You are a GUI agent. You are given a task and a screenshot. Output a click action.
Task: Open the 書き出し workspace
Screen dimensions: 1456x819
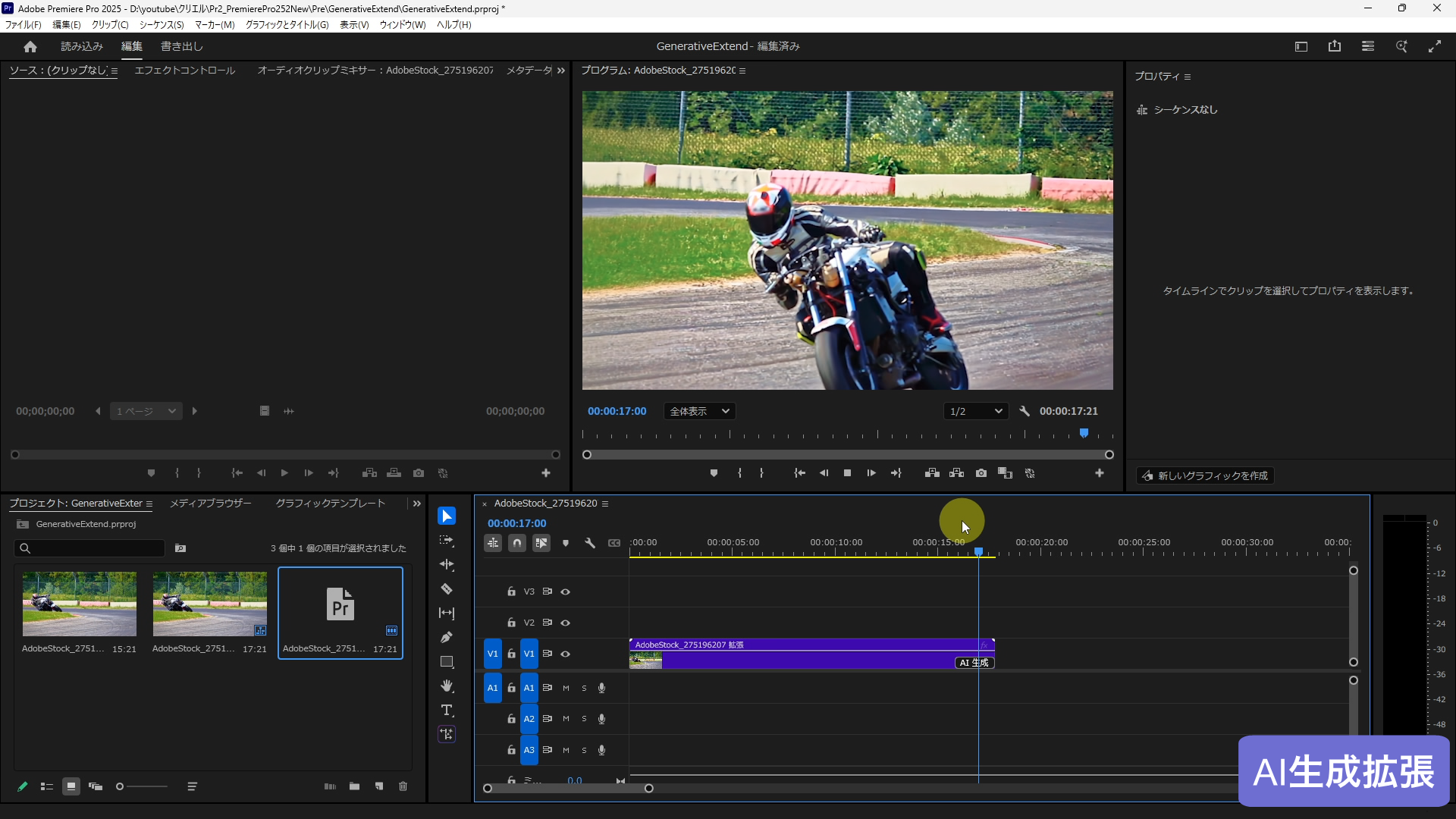click(182, 46)
